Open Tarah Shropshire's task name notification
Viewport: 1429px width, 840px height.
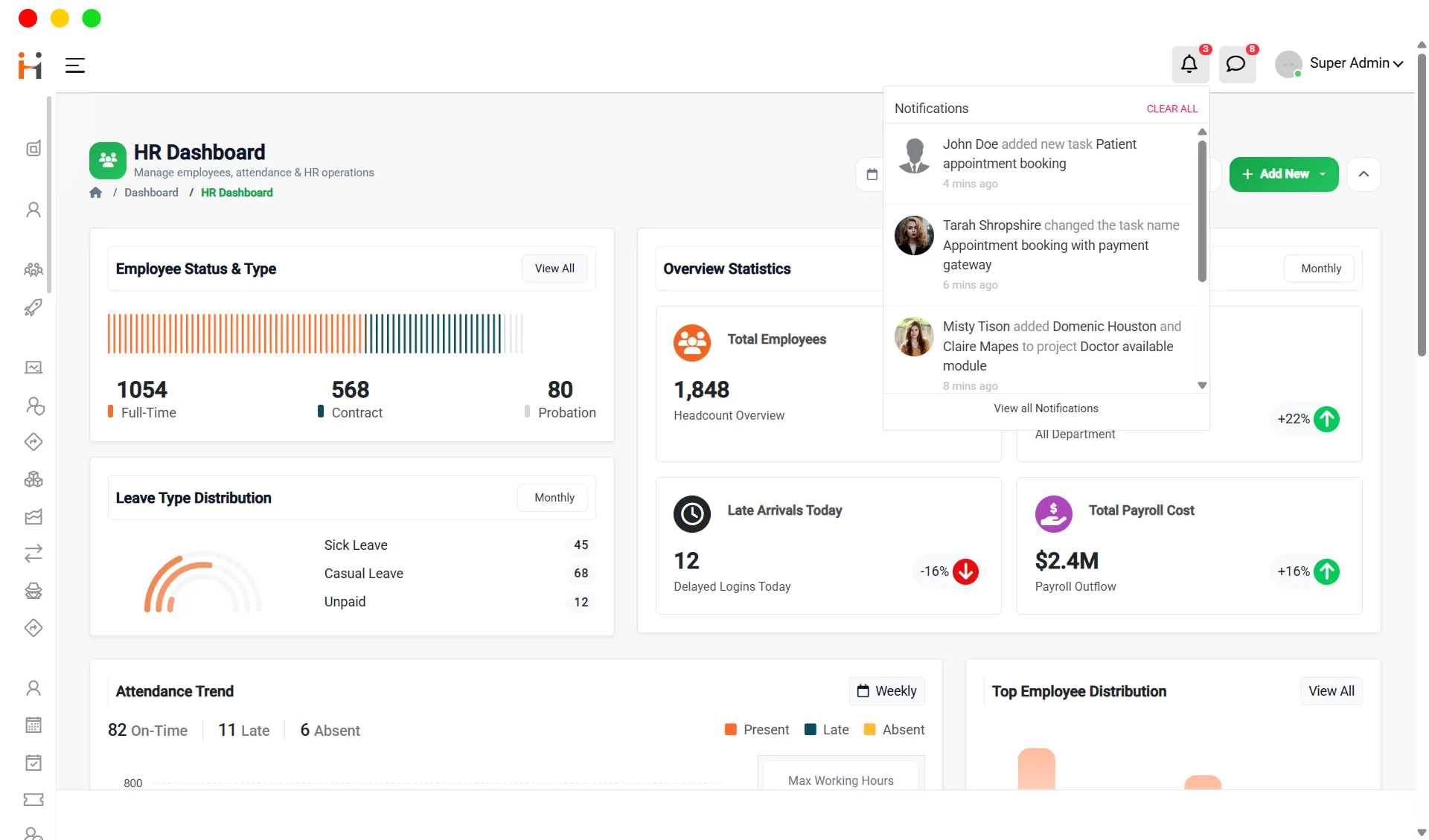[1040, 254]
